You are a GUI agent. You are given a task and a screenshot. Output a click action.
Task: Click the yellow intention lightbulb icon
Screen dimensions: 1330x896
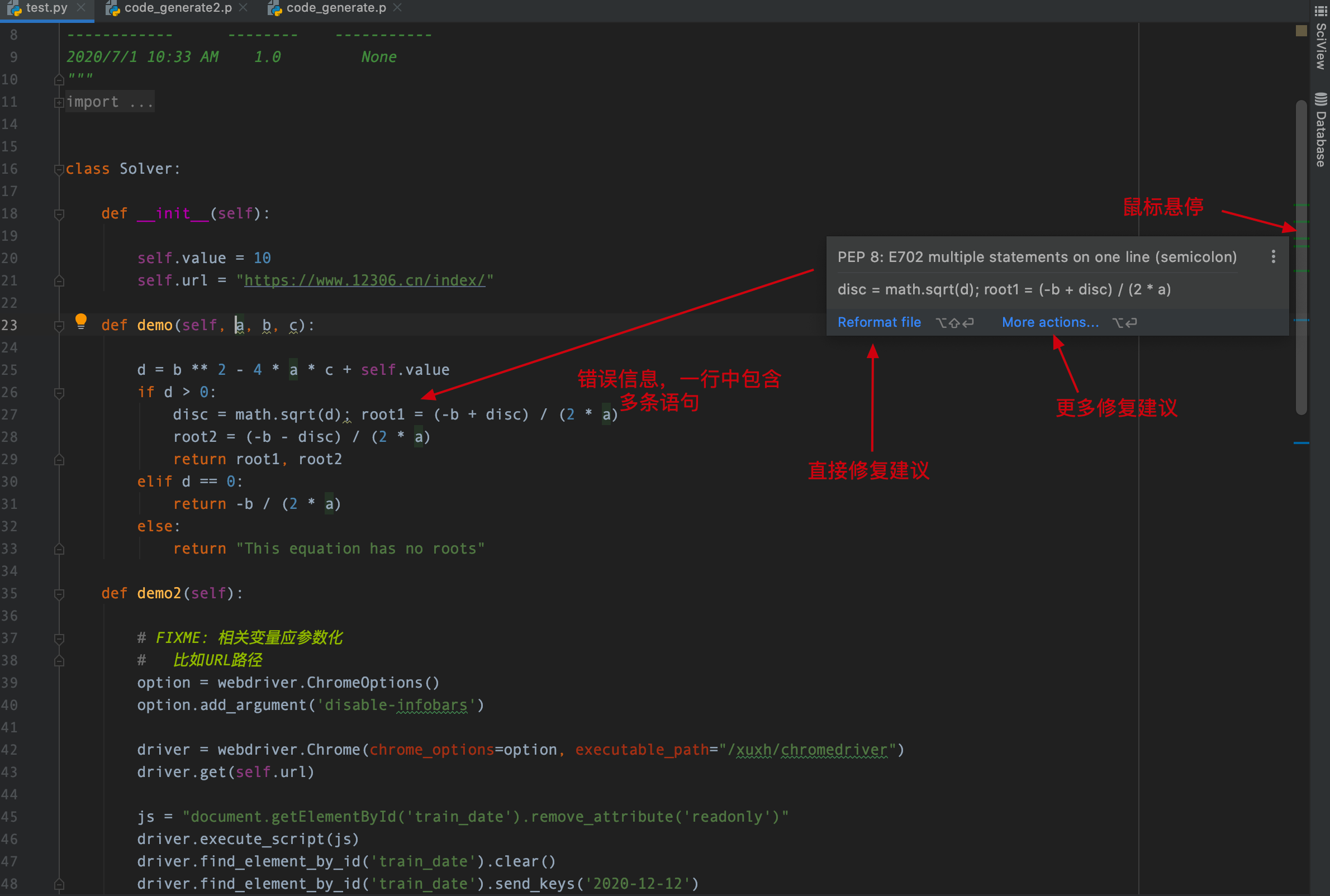(x=81, y=321)
